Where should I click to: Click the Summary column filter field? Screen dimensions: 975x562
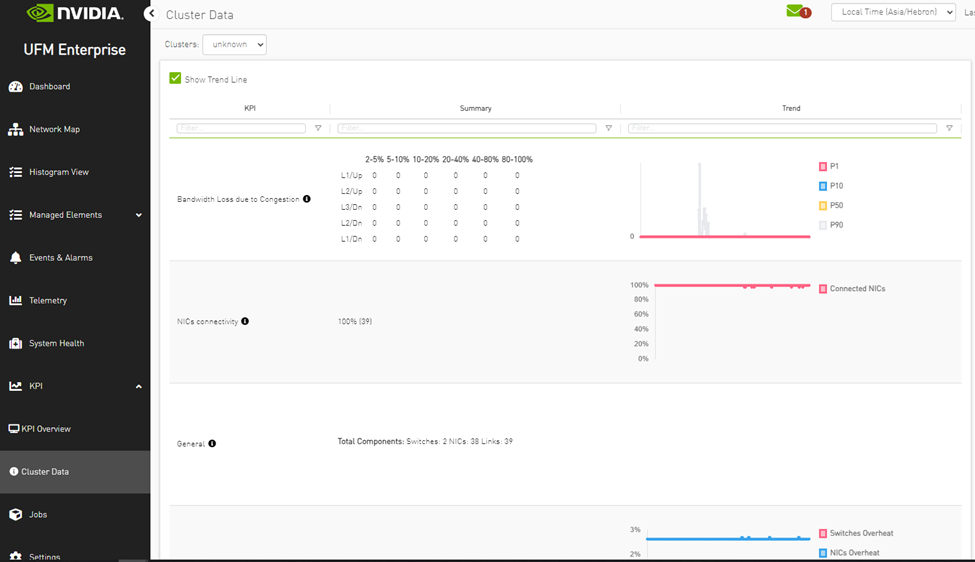coord(466,128)
